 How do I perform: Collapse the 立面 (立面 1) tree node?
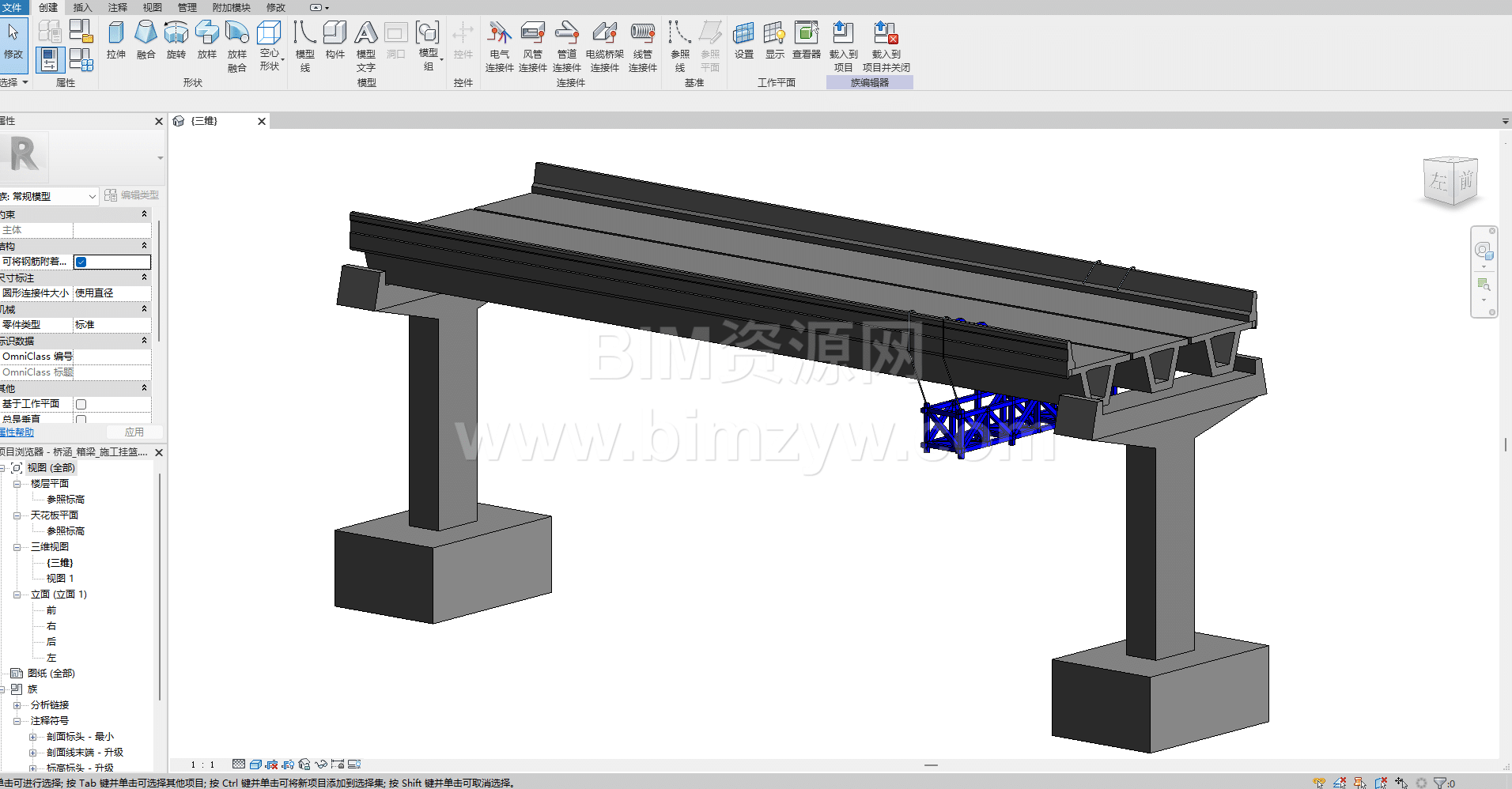(17, 595)
